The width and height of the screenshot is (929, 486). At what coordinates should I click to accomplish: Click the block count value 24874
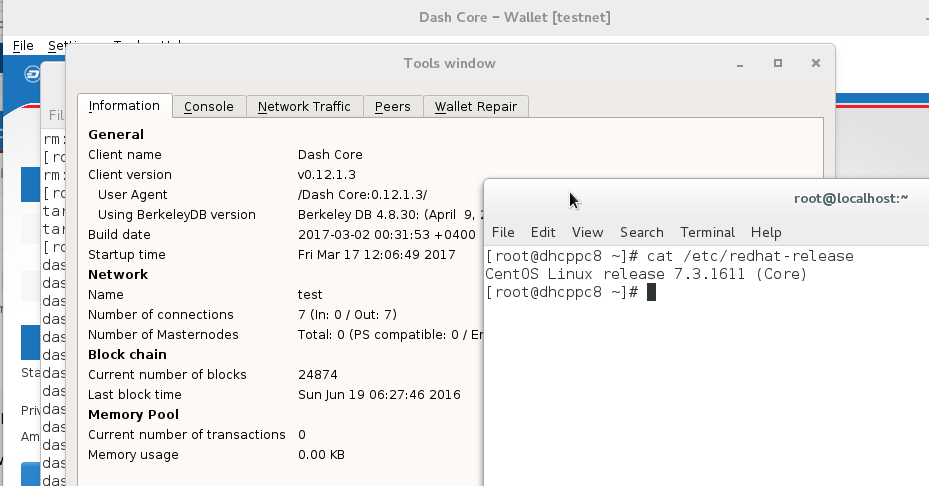pyautogui.click(x=318, y=375)
